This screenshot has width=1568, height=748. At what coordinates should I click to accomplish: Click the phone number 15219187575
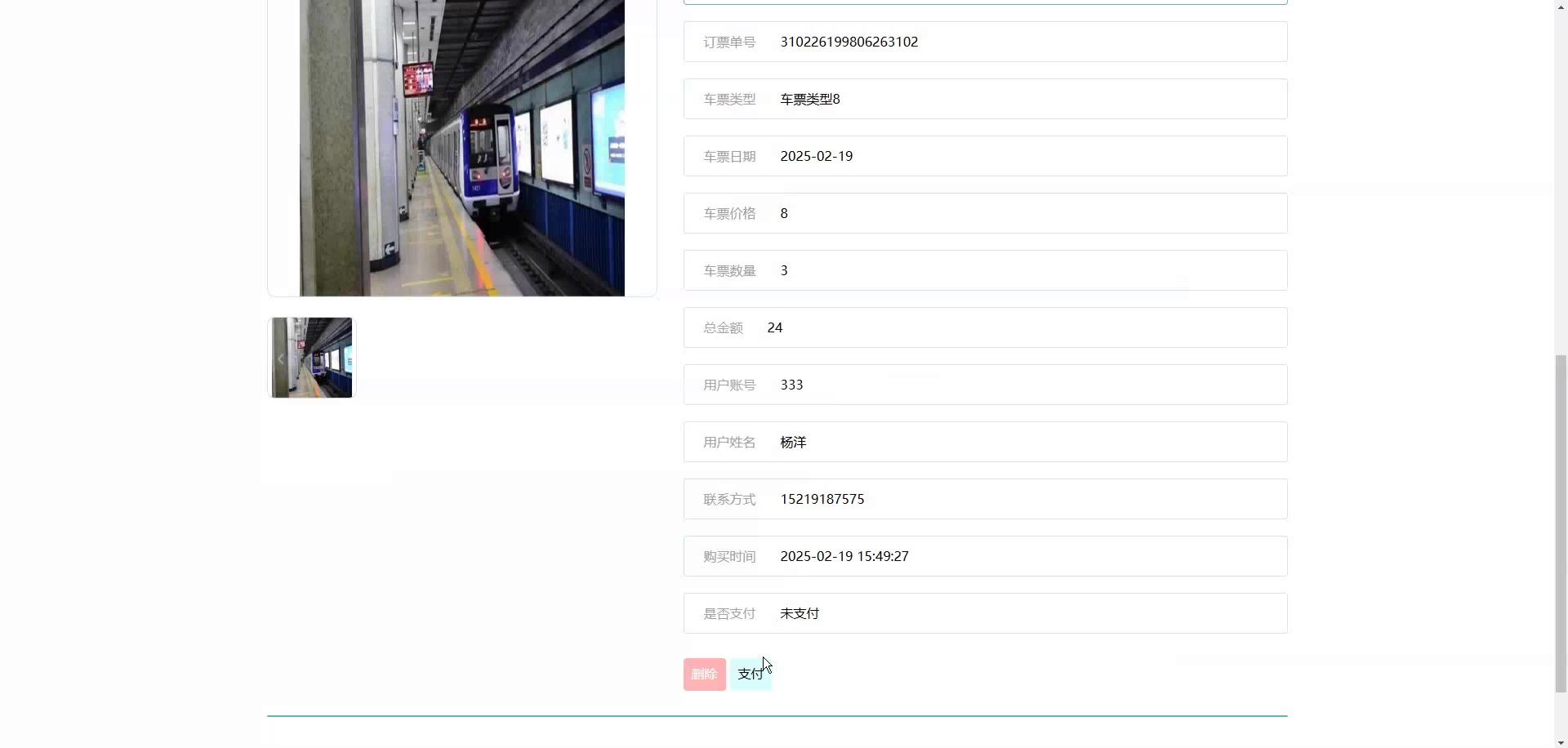click(822, 499)
